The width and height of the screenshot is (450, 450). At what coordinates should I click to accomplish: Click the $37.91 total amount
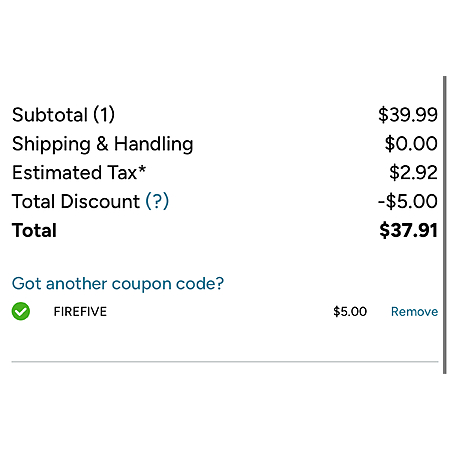pos(408,230)
